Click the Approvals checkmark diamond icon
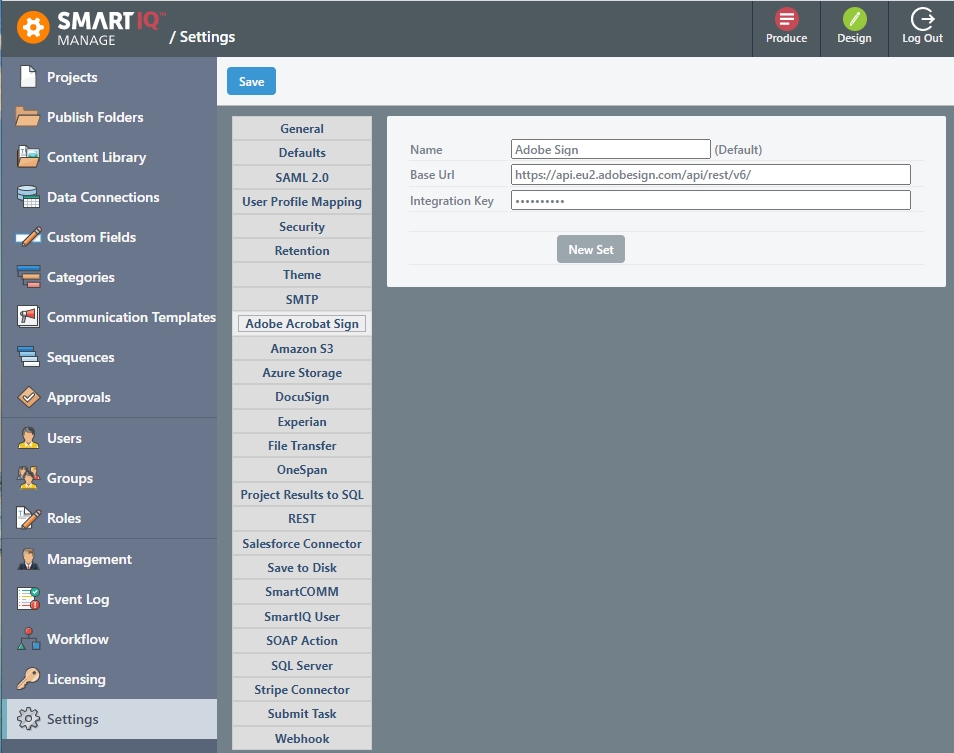This screenshot has height=753, width=954. (28, 397)
